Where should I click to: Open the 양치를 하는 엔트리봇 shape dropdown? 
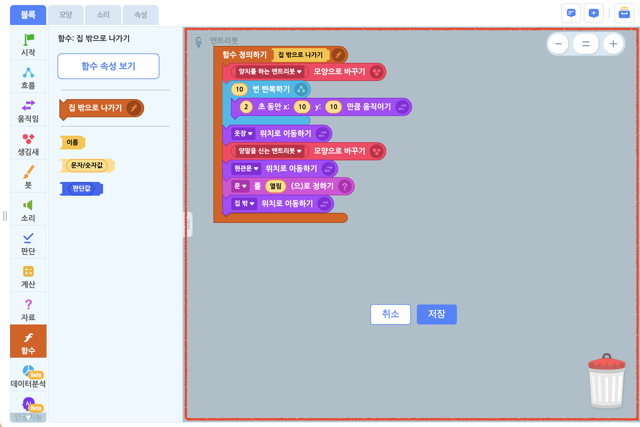pos(270,72)
